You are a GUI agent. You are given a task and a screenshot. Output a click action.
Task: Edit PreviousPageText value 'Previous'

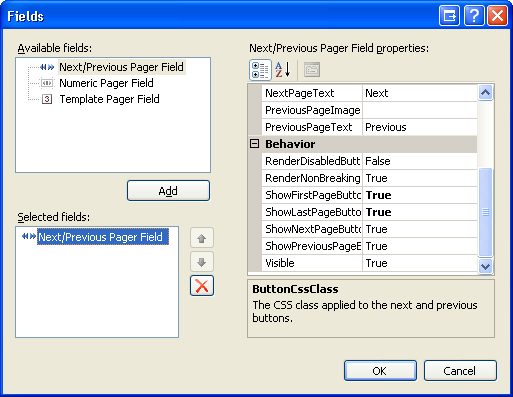(420, 127)
